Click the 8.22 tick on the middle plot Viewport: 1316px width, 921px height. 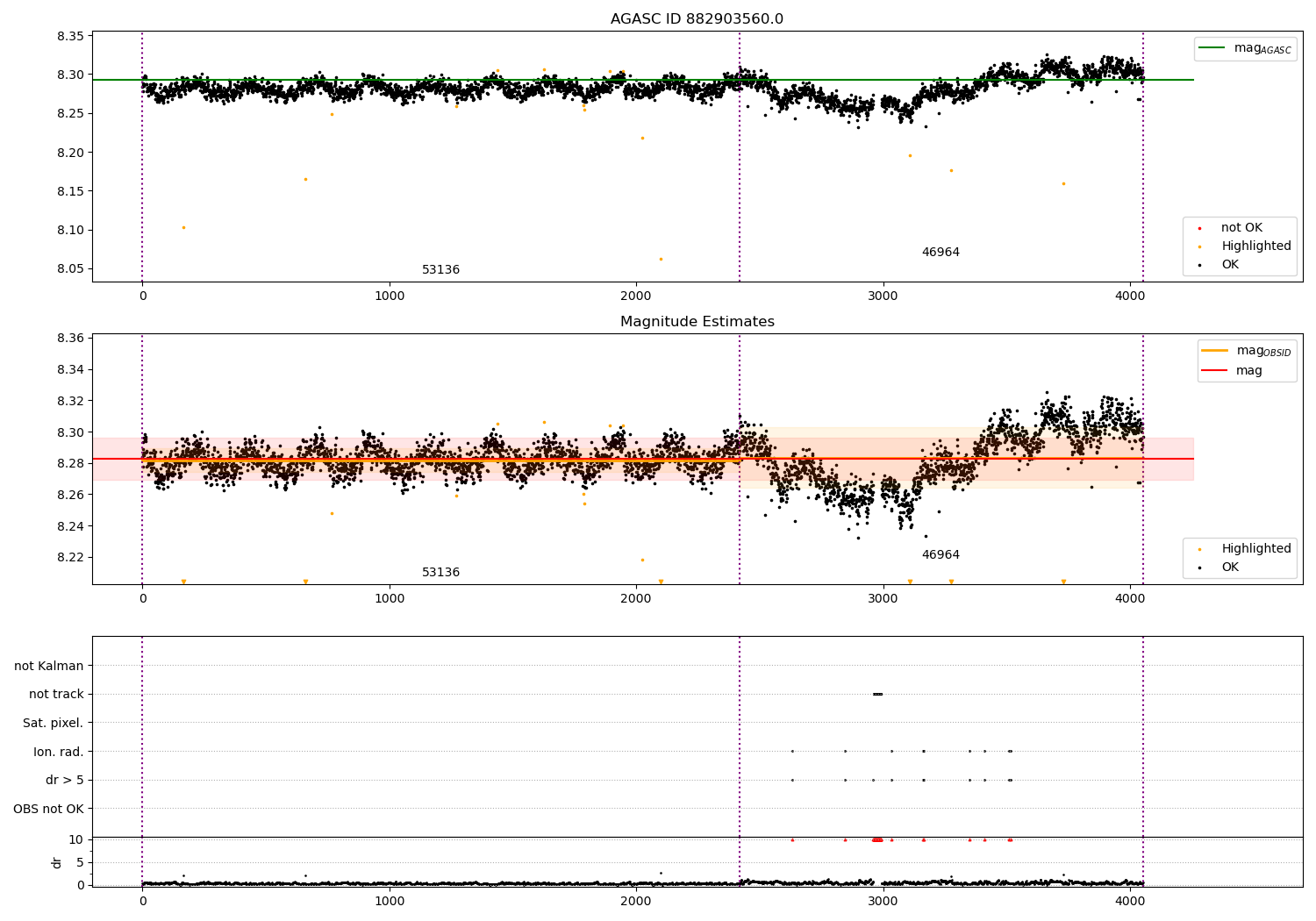tap(70, 558)
